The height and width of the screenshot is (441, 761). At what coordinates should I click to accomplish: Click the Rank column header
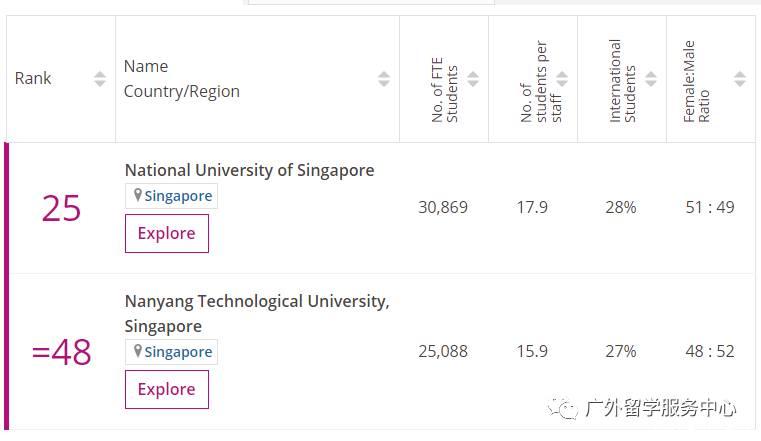[x=33, y=79]
